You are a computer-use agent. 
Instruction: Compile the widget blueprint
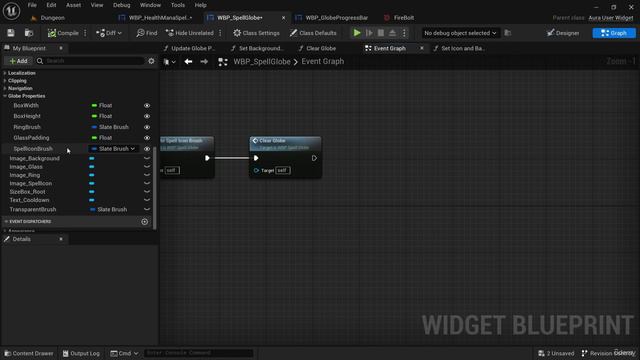63,33
